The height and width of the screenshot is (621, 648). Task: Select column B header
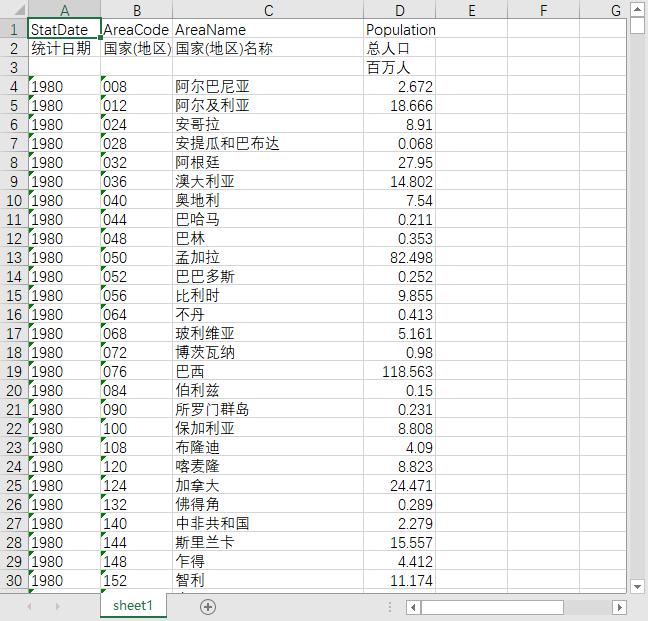137,10
